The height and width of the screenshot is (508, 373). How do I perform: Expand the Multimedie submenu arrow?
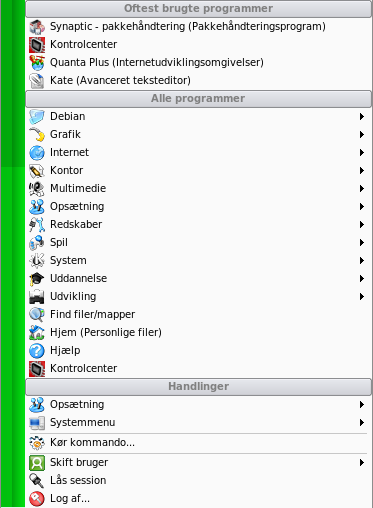pyautogui.click(x=362, y=189)
